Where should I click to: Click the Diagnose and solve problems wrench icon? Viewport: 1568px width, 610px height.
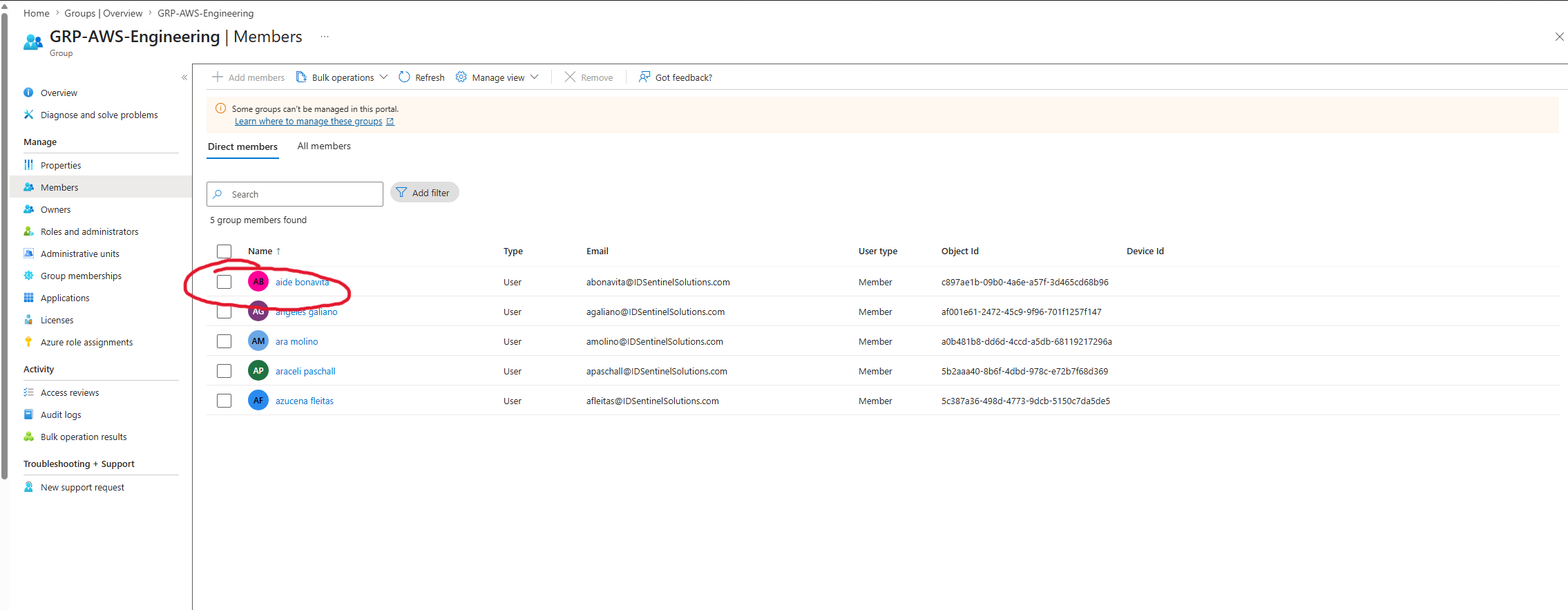[x=28, y=115]
